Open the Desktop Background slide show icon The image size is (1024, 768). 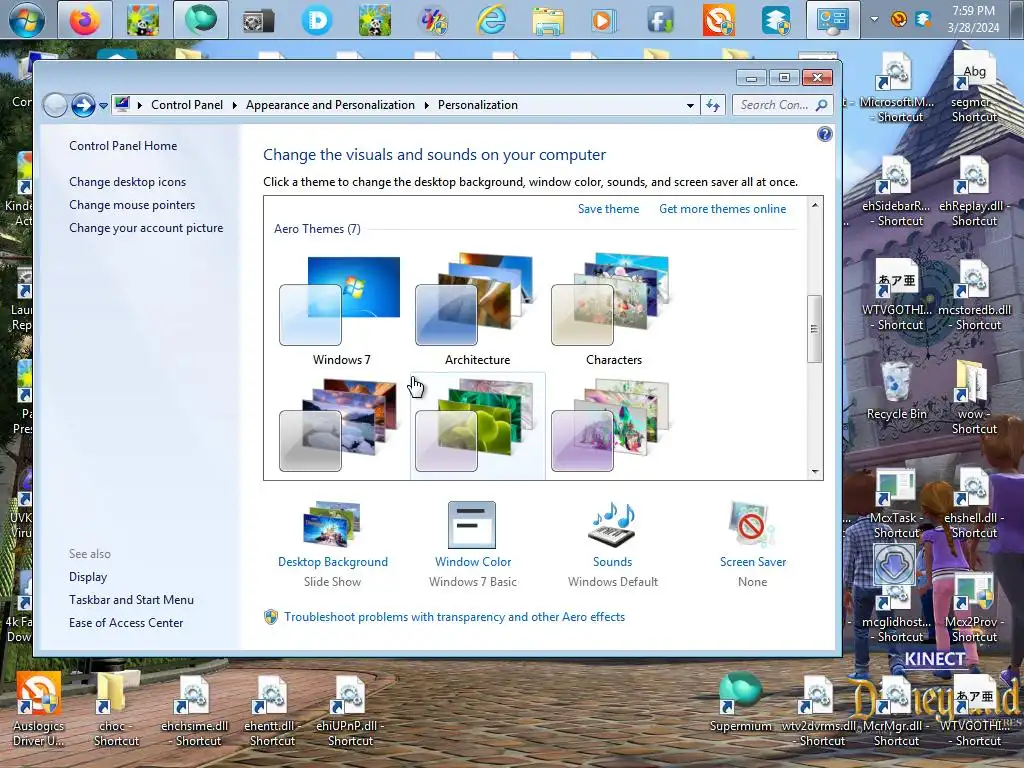click(332, 524)
